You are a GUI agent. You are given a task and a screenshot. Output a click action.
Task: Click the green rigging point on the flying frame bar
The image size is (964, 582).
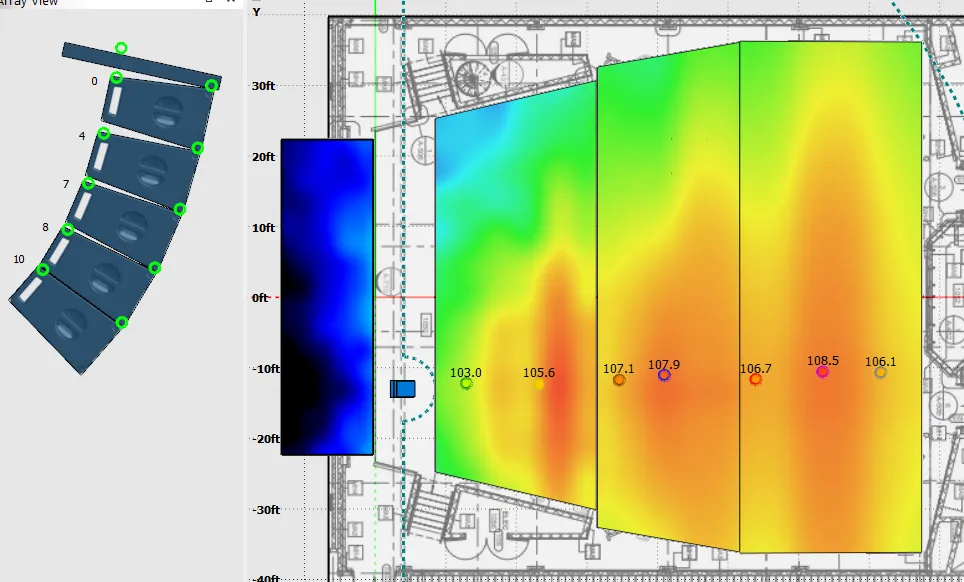pos(121,48)
